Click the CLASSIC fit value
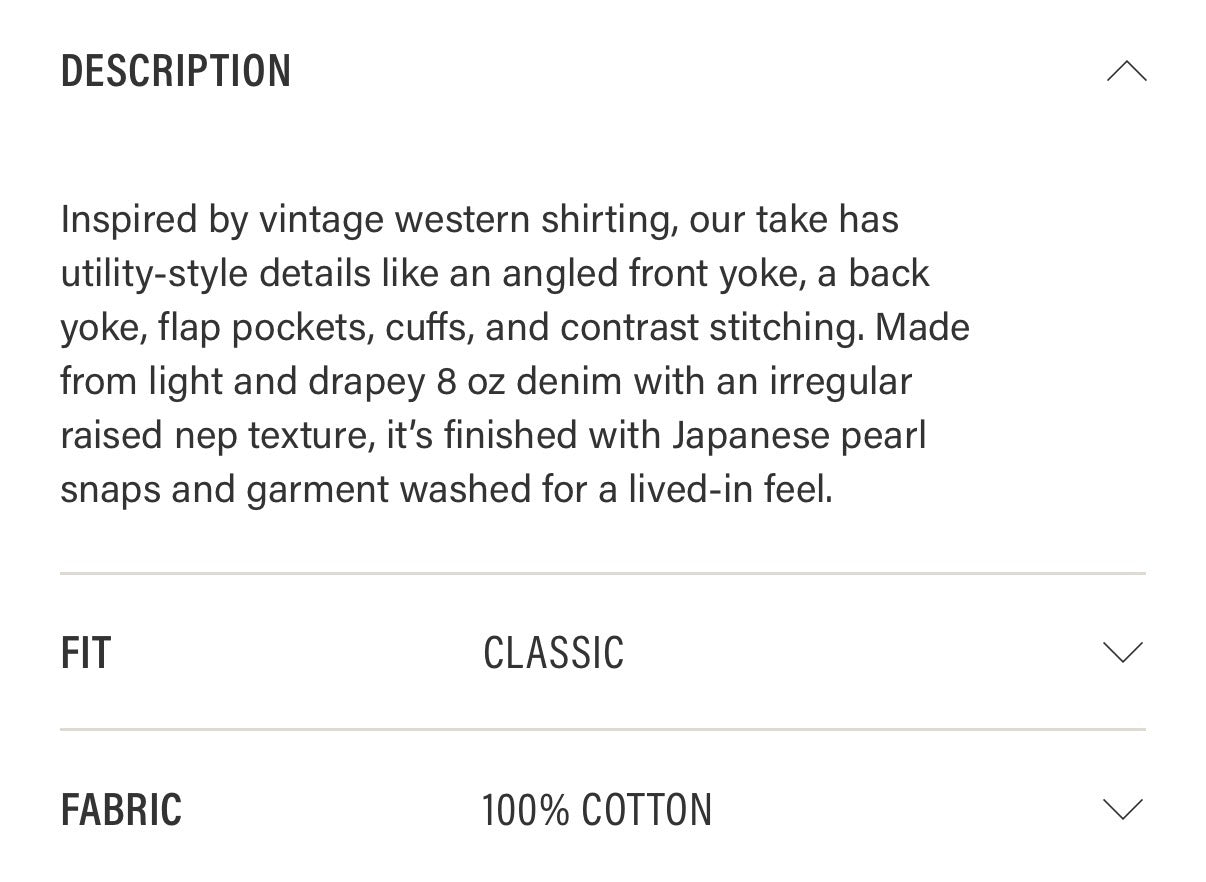Viewport: 1206px width, 882px height. pos(553,653)
